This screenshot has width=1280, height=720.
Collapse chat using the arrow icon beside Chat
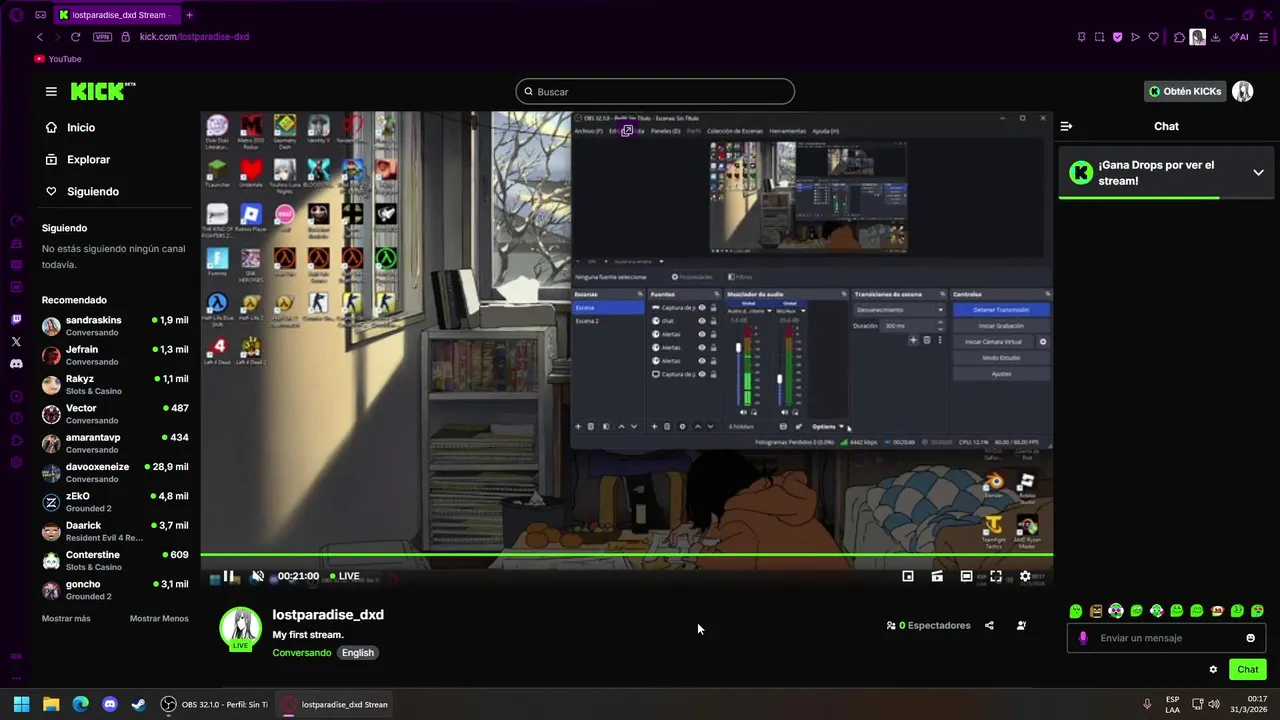coord(1066,126)
